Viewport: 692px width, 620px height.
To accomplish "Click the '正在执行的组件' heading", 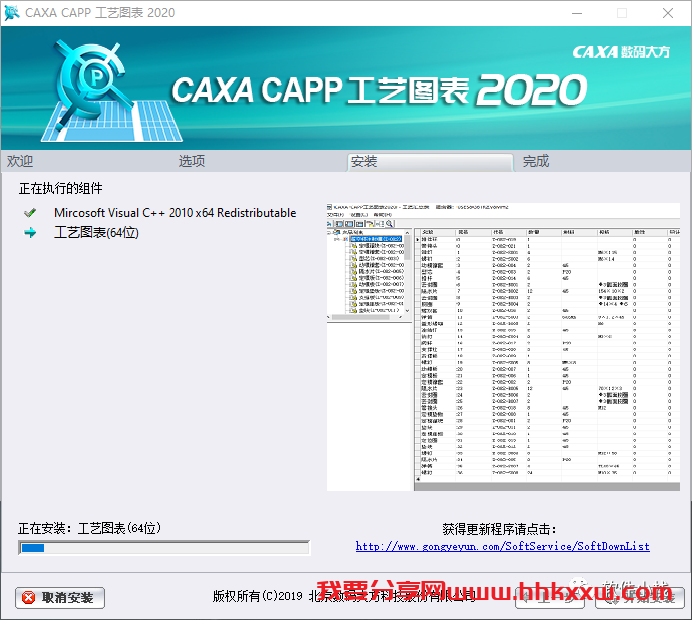I will click(x=60, y=188).
